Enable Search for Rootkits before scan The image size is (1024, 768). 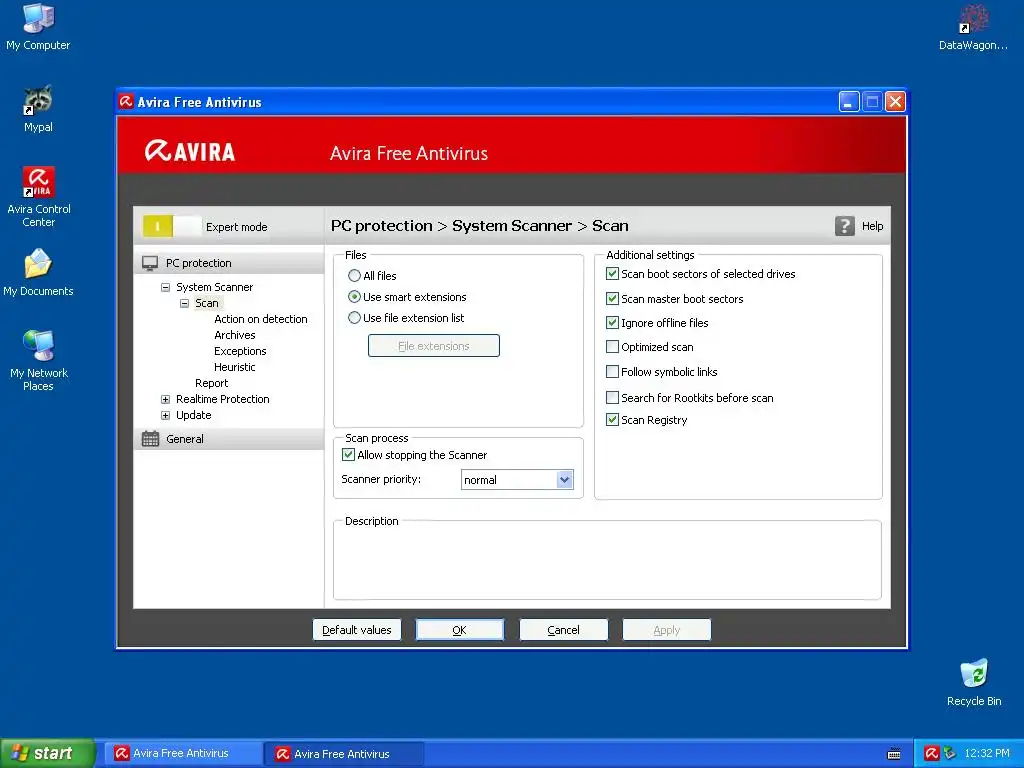tap(612, 397)
